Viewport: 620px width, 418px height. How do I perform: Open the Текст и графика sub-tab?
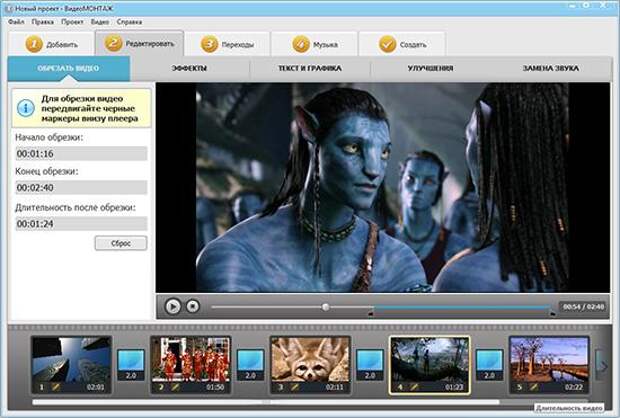[310, 68]
